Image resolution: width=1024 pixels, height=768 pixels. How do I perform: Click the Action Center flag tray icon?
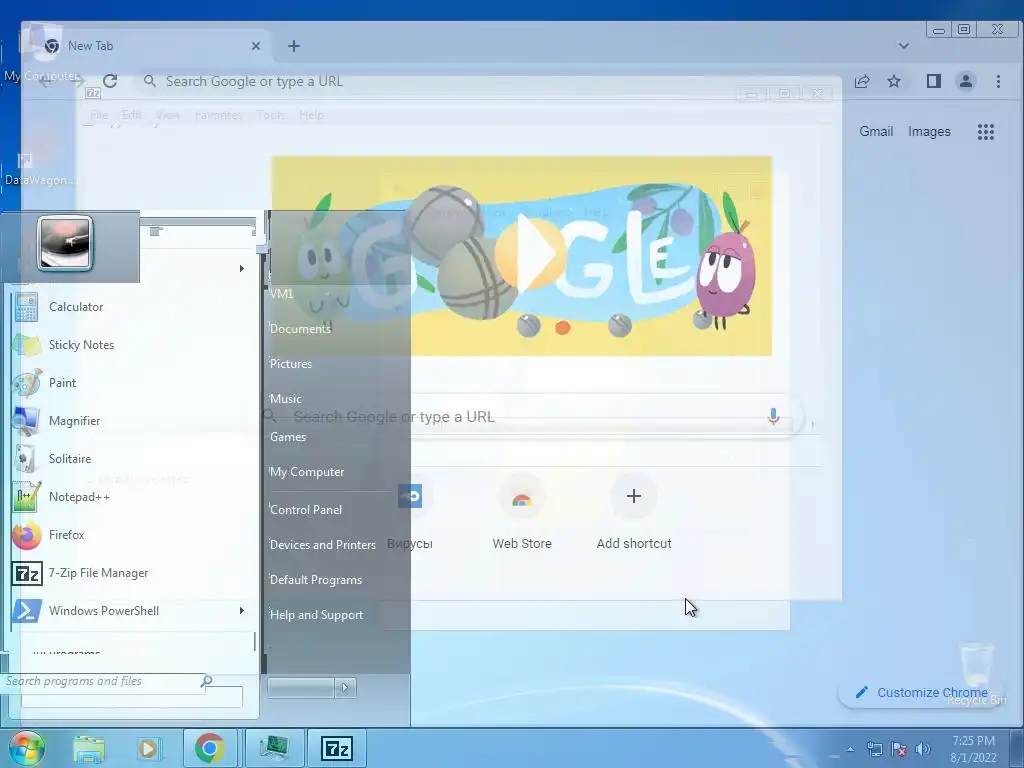coord(899,749)
